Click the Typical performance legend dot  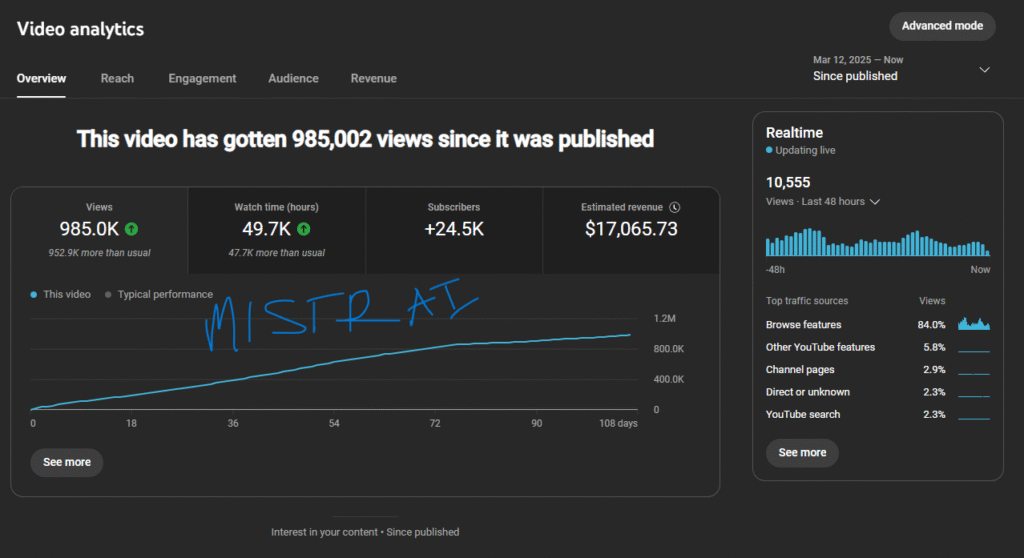pos(108,295)
